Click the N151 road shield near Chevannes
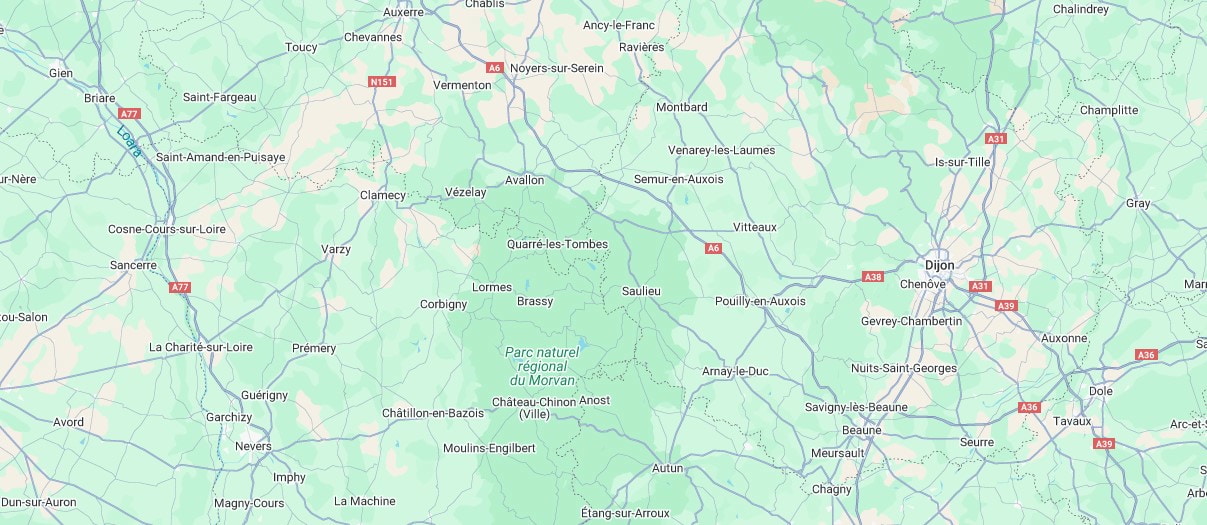 [381, 82]
